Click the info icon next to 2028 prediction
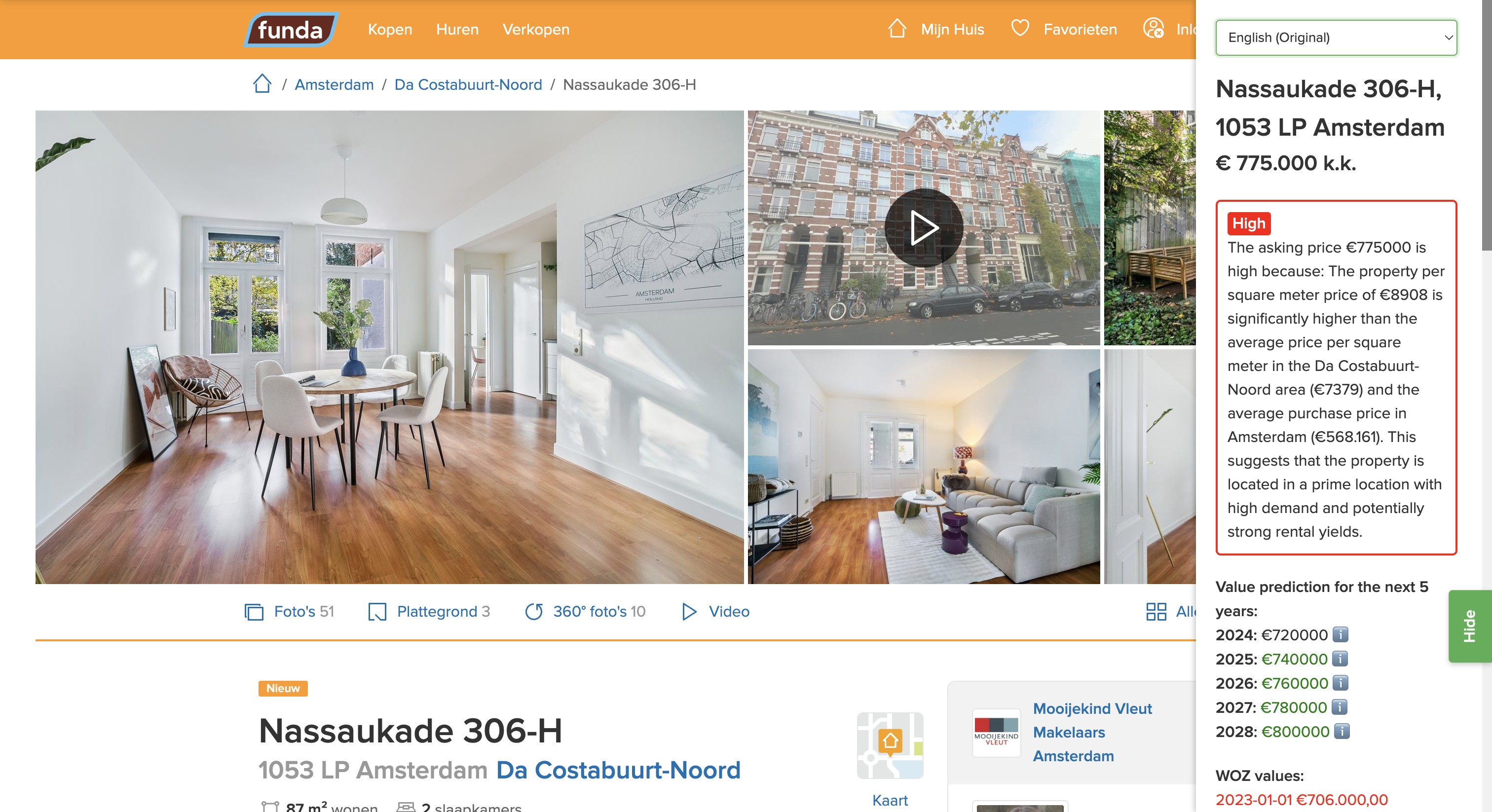 tap(1342, 732)
